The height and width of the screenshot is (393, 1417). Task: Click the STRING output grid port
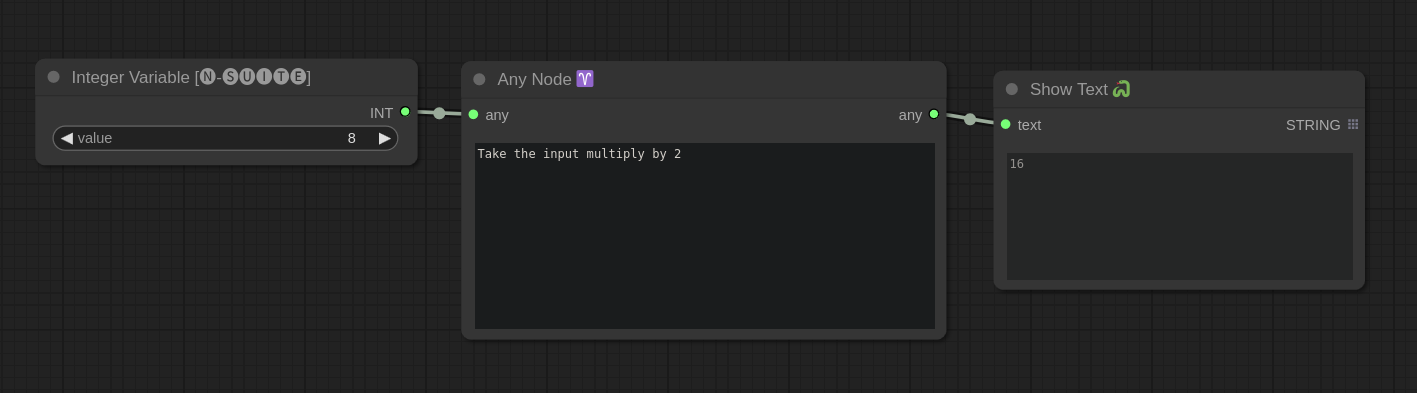click(x=1353, y=124)
